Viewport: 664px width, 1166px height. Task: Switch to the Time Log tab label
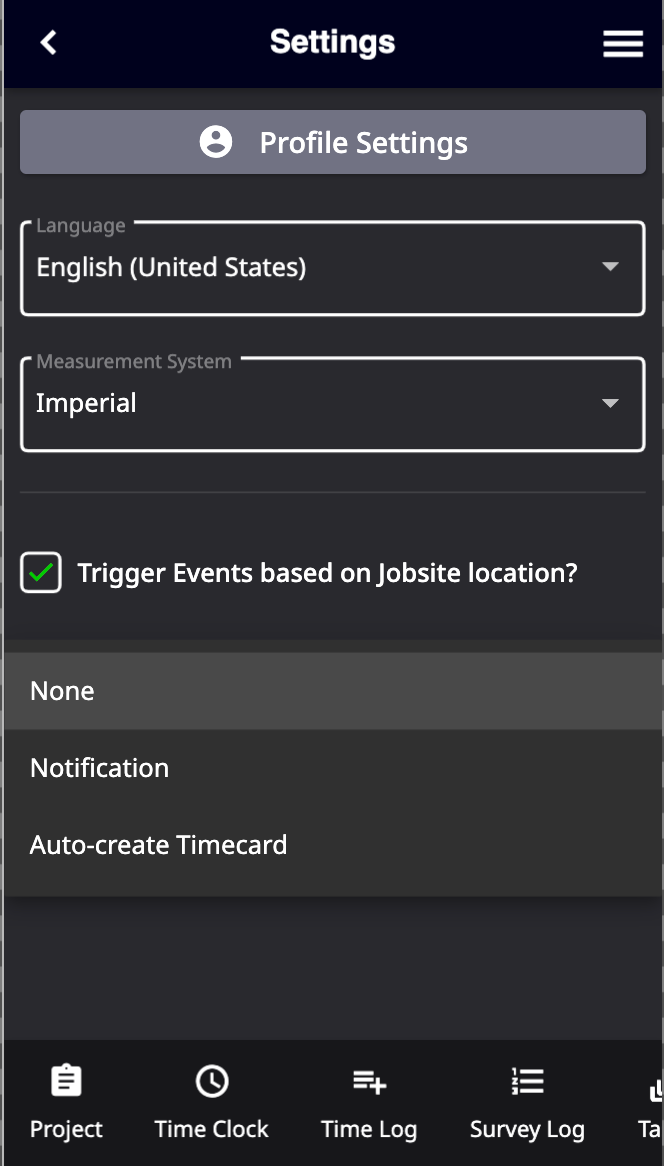pos(369,1129)
